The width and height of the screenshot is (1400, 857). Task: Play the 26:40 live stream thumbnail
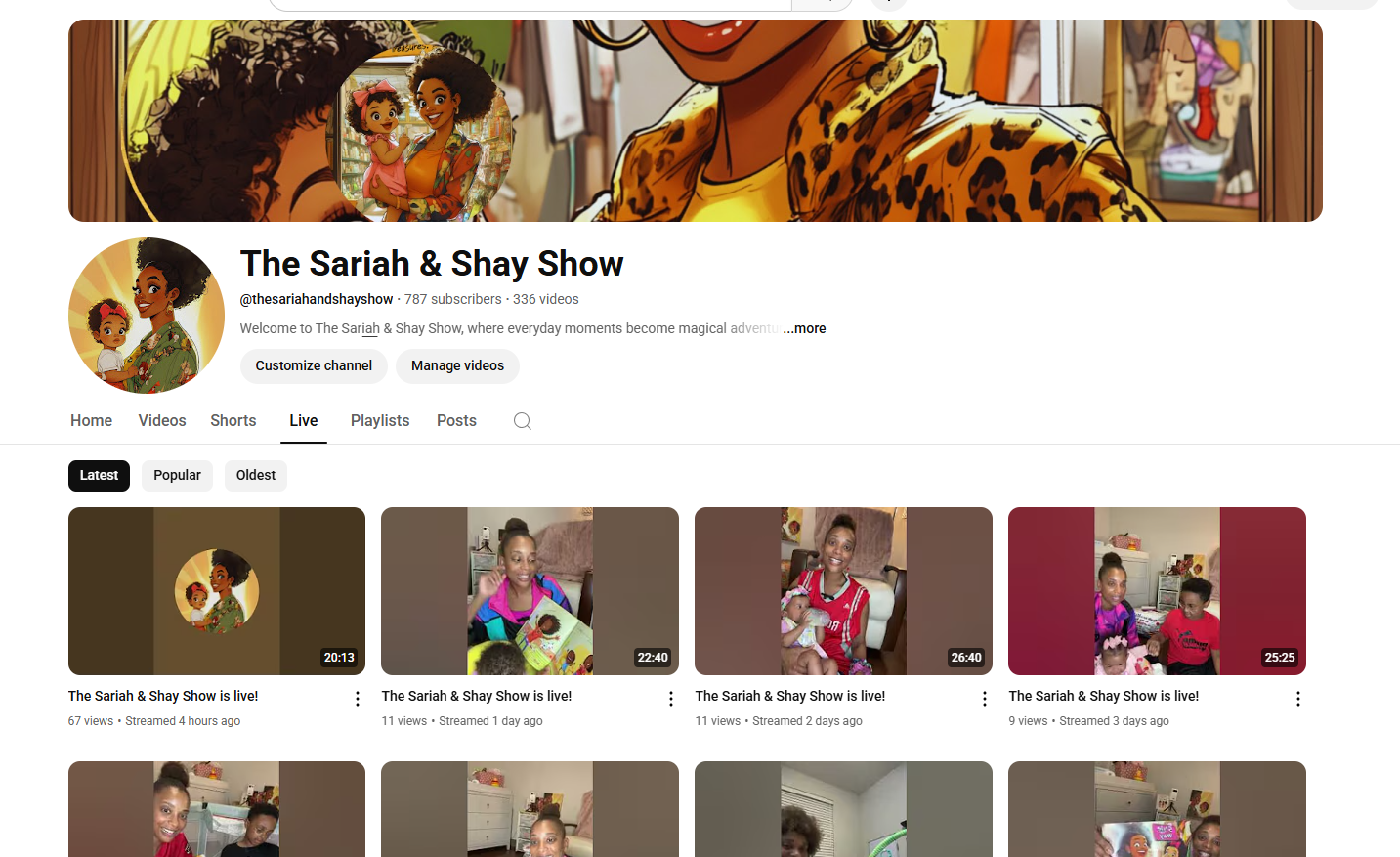843,591
